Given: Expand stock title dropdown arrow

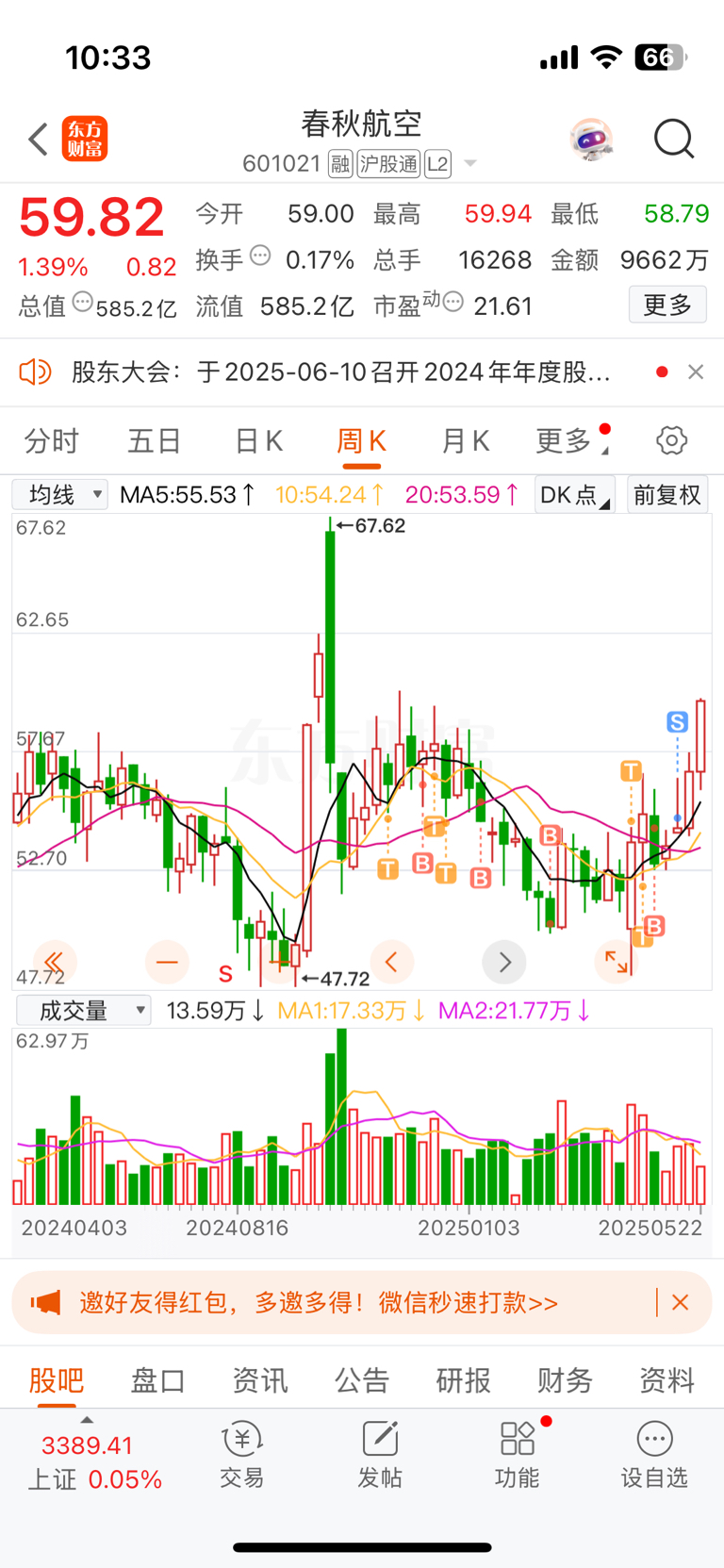Looking at the screenshot, I should point(470,164).
